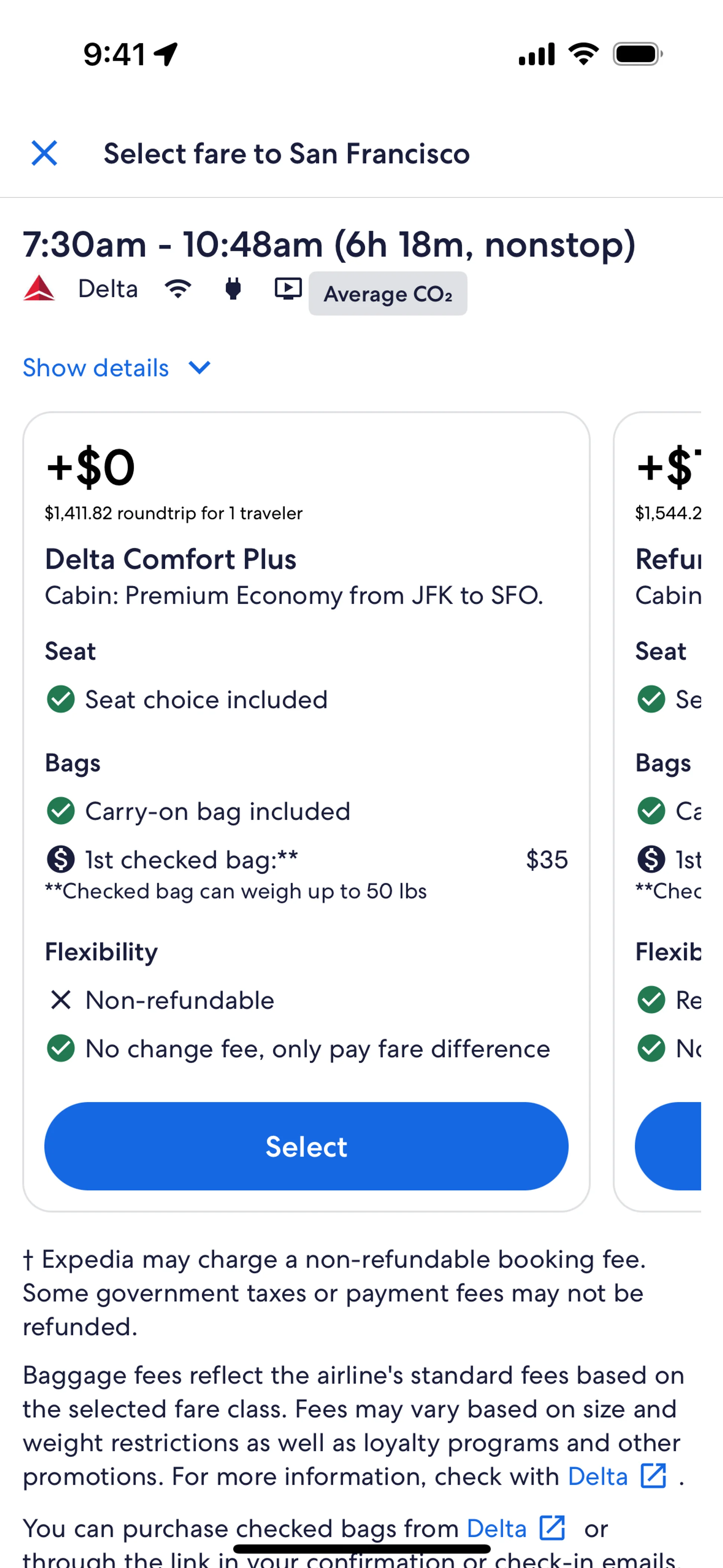Tap the $35 checked bag fee
The width and height of the screenshot is (723, 1568).
[x=546, y=859]
